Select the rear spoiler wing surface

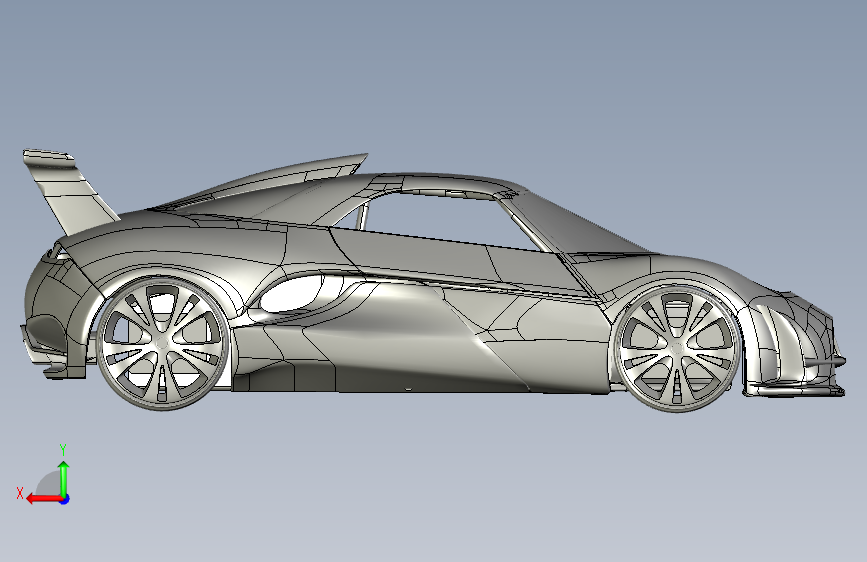coord(72,191)
